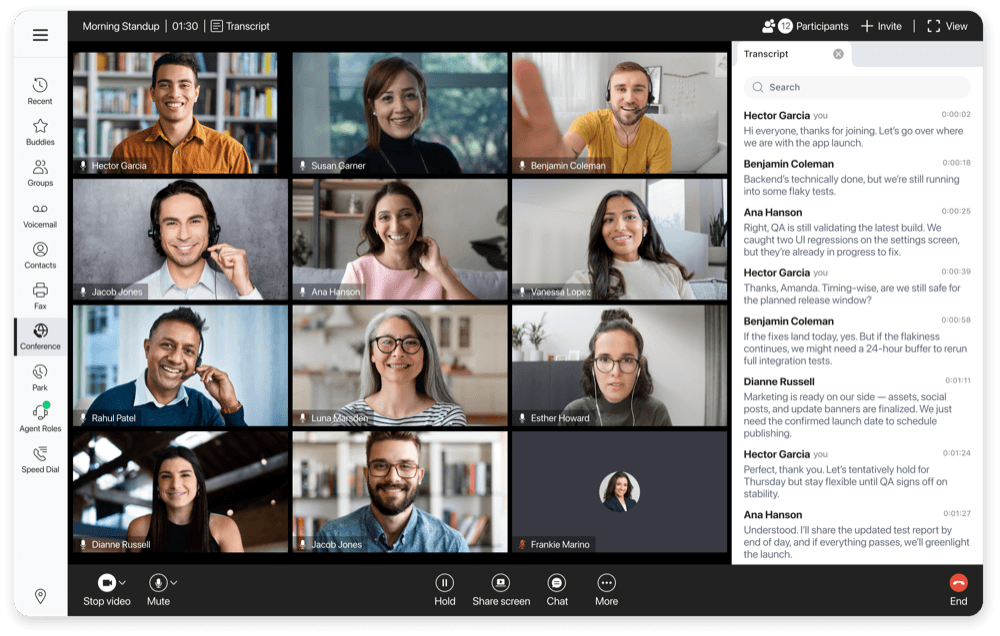
Task: Open the hamburger navigation menu
Action: click(40, 35)
